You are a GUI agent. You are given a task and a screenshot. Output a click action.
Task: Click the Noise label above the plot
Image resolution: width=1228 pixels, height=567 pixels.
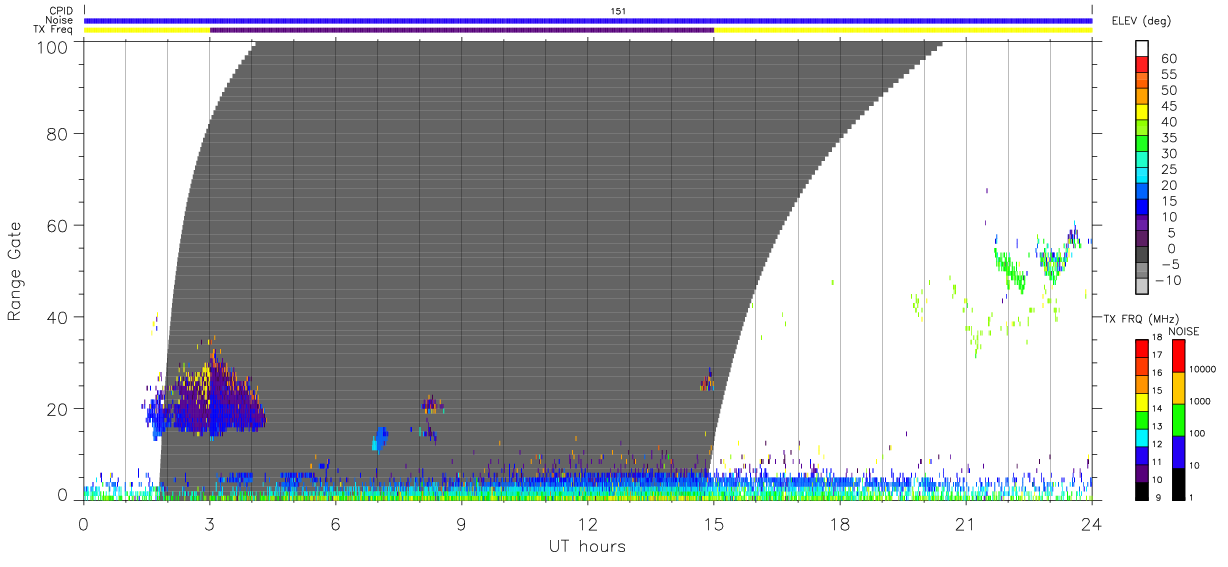click(x=60, y=20)
